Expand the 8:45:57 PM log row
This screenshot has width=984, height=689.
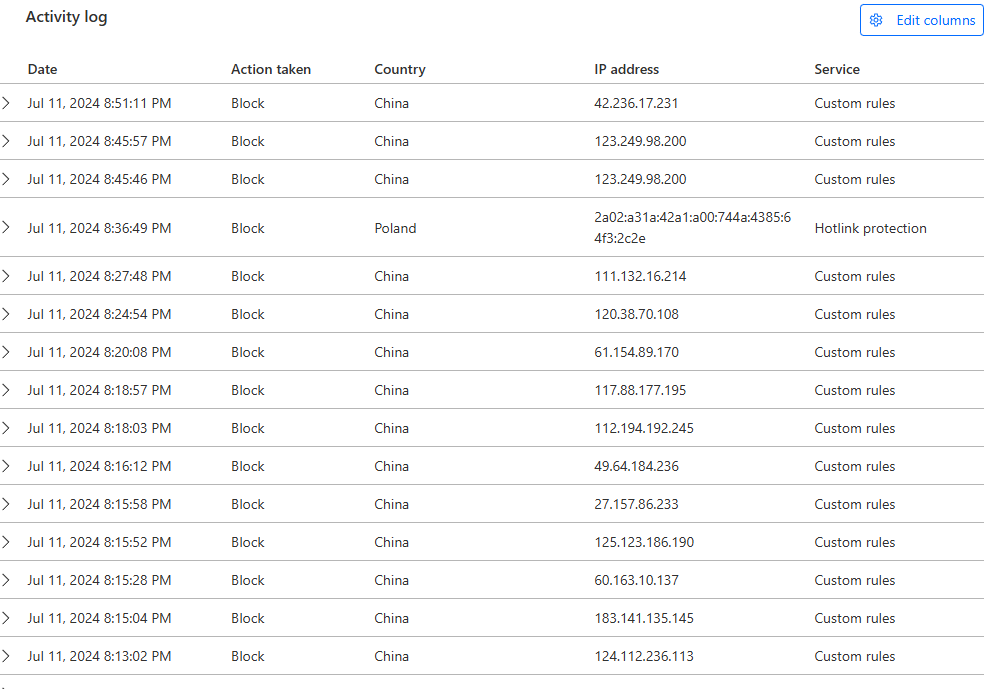pos(6,141)
